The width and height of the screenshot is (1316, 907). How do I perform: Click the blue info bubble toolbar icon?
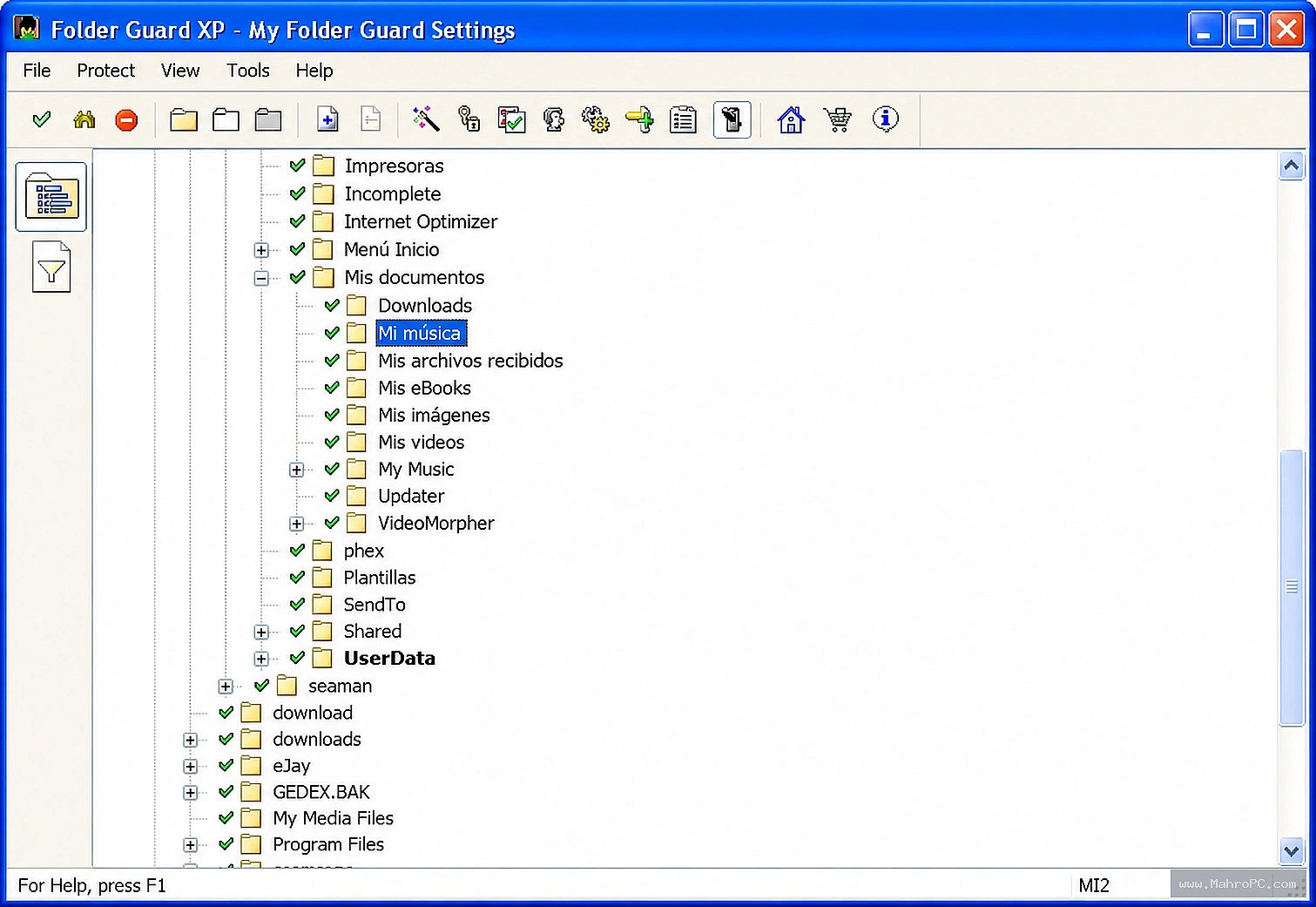885,119
